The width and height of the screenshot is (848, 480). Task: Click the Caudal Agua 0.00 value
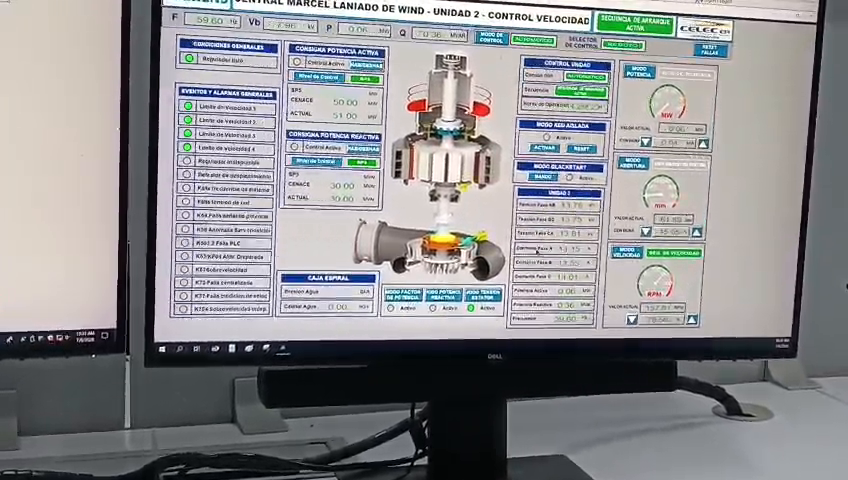(x=337, y=306)
